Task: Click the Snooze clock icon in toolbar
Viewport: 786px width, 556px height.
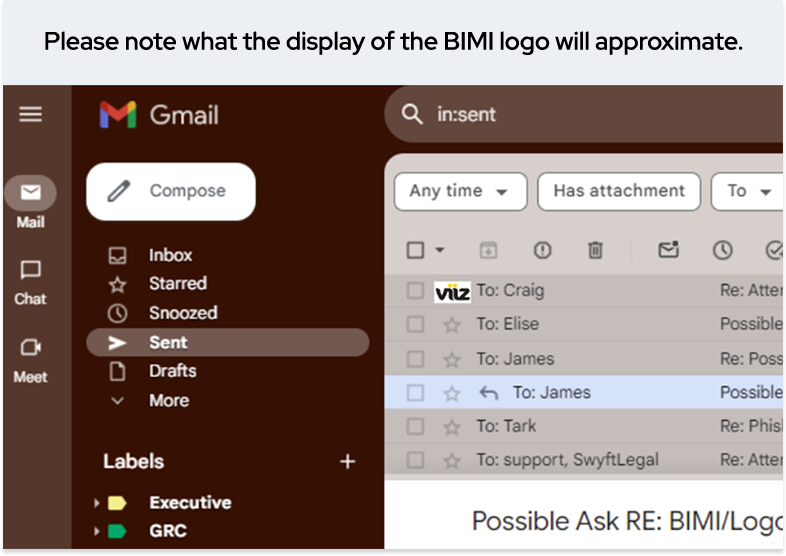Action: pos(722,251)
